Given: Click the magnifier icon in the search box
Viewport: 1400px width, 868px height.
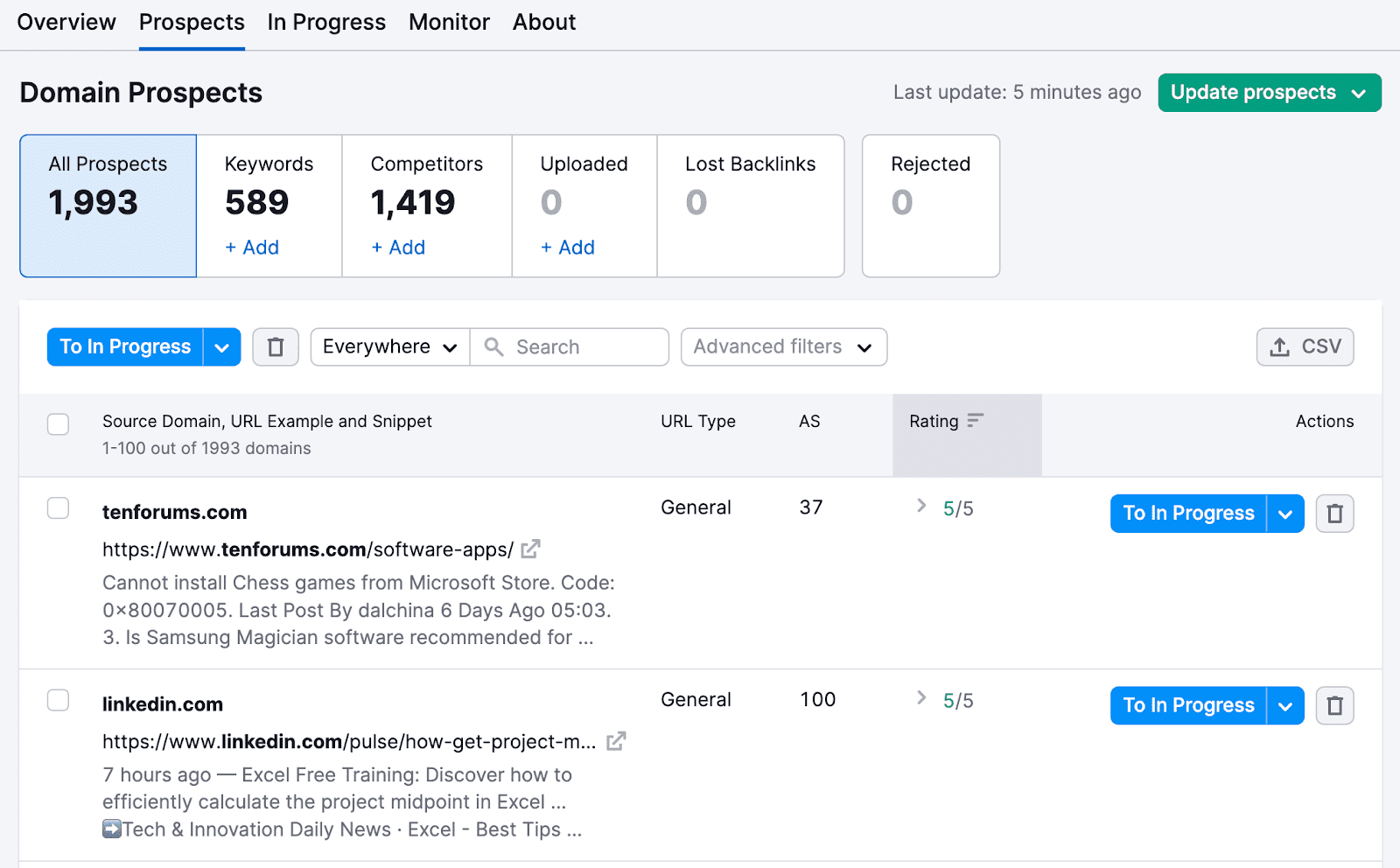Looking at the screenshot, I should pos(494,346).
